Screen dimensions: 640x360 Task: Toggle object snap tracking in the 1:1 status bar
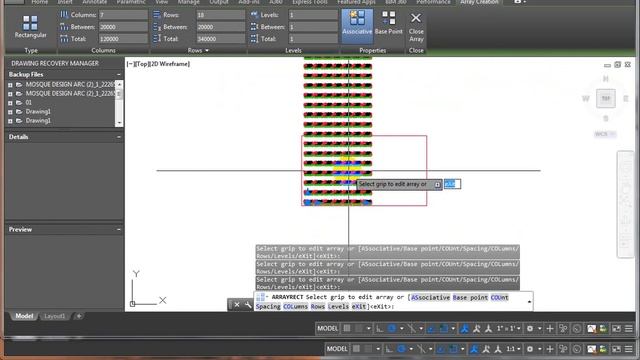coord(441,349)
